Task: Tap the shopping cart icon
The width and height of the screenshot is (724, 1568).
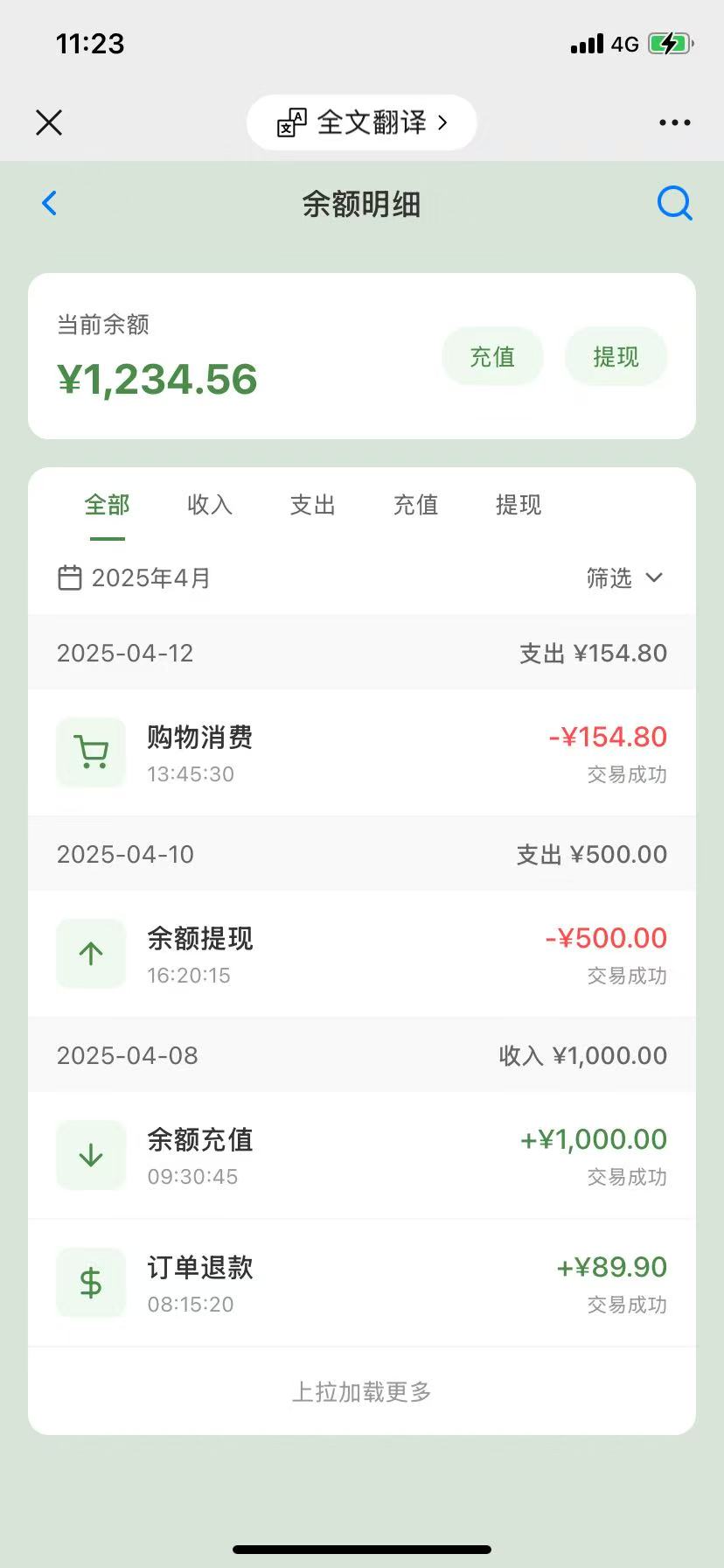Action: click(x=91, y=753)
